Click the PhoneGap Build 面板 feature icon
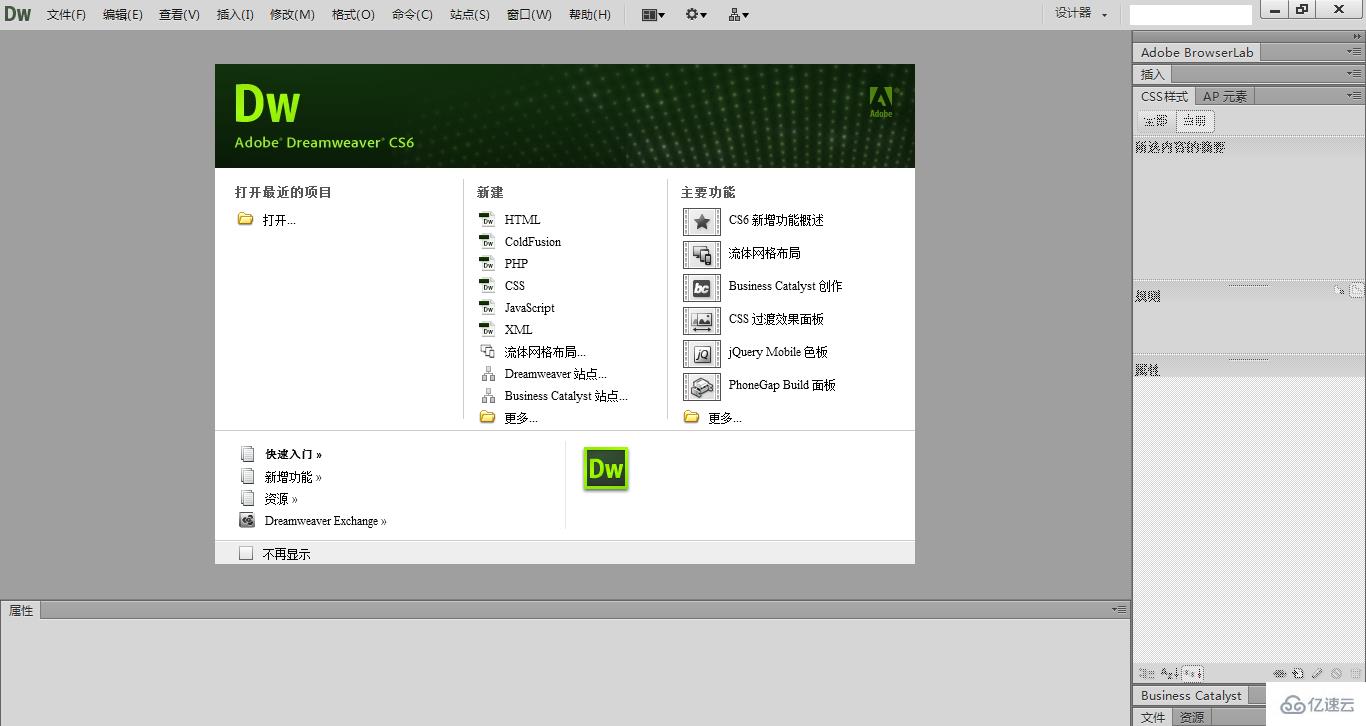This screenshot has width=1366, height=726. tap(702, 386)
